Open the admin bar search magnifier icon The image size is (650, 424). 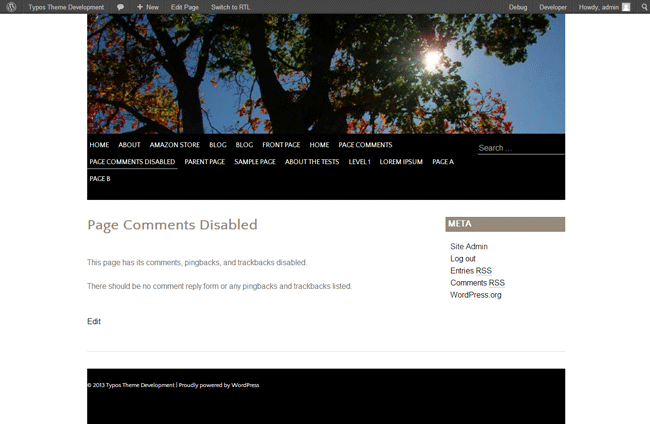[x=642, y=7]
